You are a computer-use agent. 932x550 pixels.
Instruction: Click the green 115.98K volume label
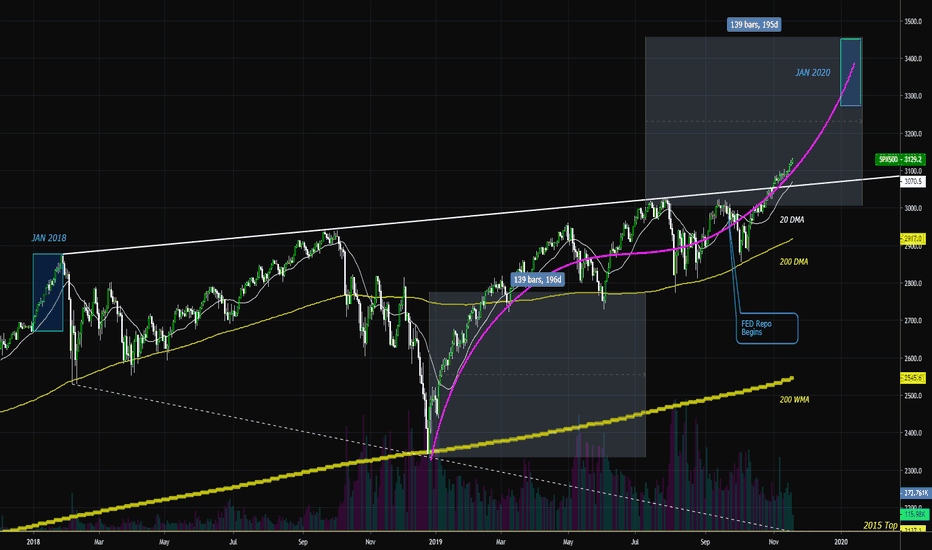pyautogui.click(x=915, y=514)
